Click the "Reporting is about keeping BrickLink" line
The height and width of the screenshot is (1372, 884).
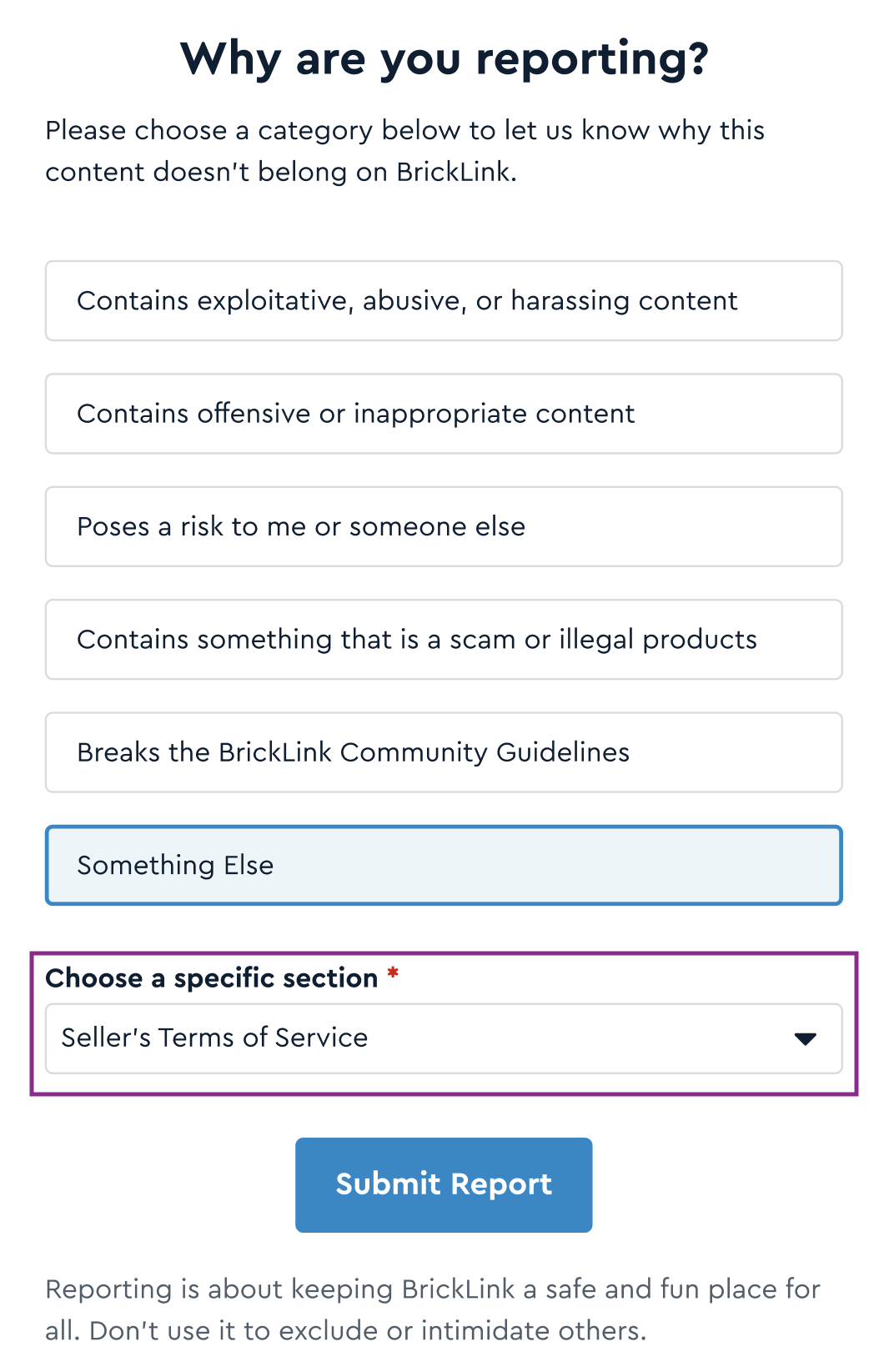click(x=432, y=1289)
